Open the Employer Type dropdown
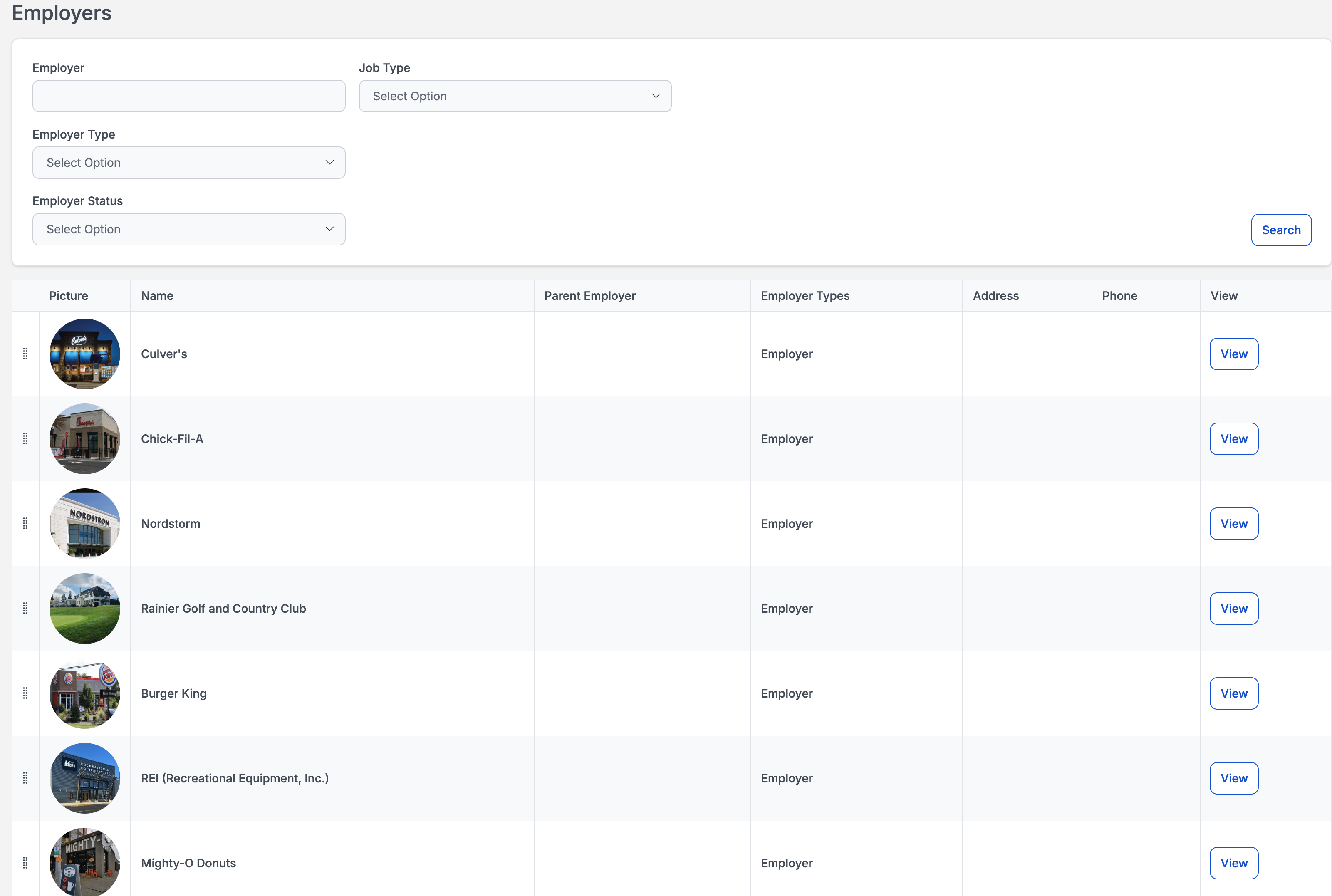Image resolution: width=1332 pixels, height=896 pixels. (188, 162)
